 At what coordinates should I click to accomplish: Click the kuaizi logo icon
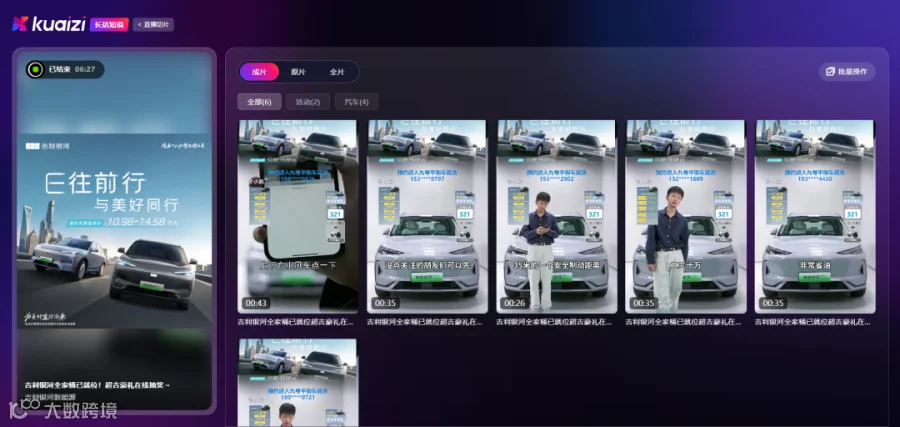pyautogui.click(x=20, y=24)
